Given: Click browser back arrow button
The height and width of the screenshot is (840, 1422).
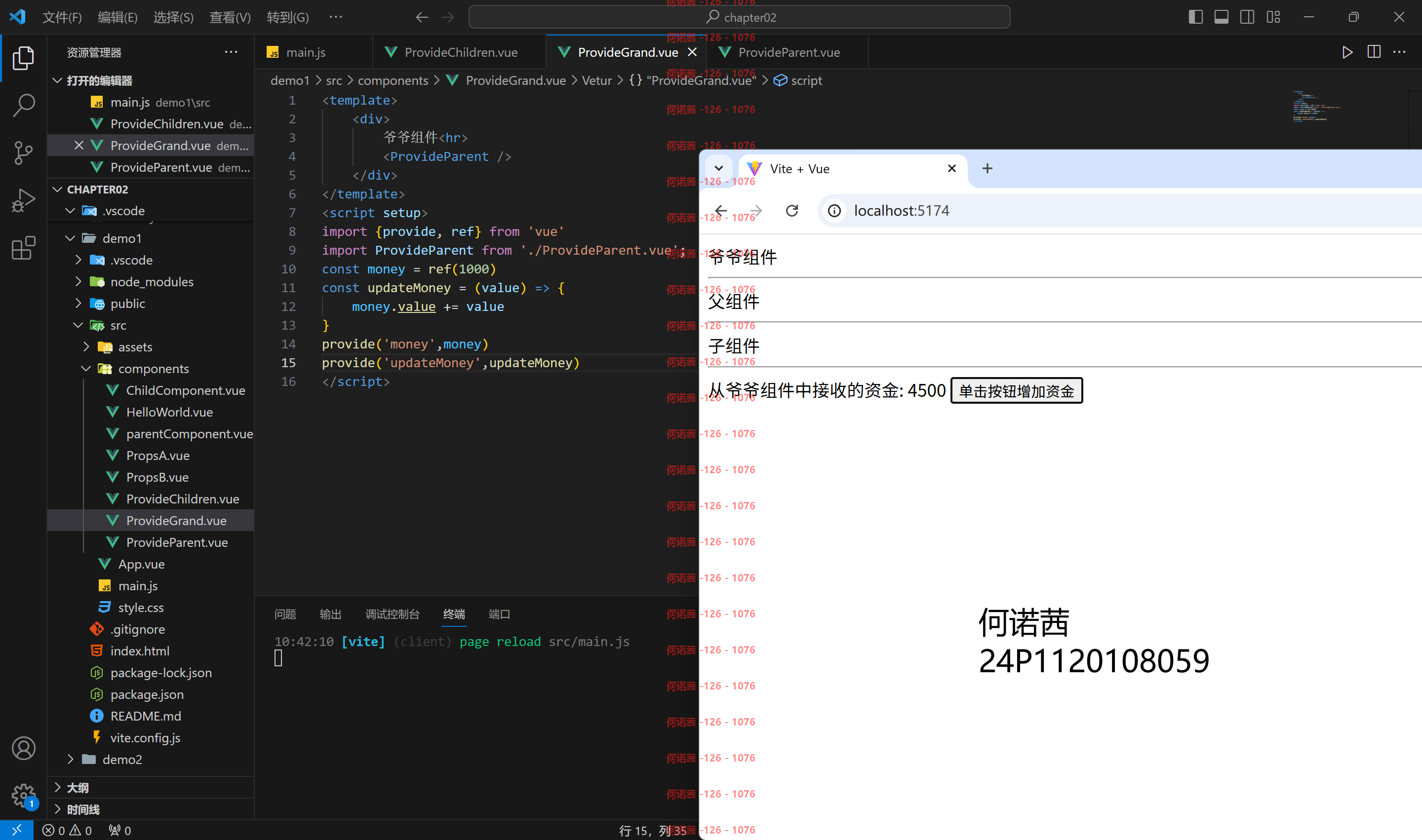Looking at the screenshot, I should (x=721, y=211).
